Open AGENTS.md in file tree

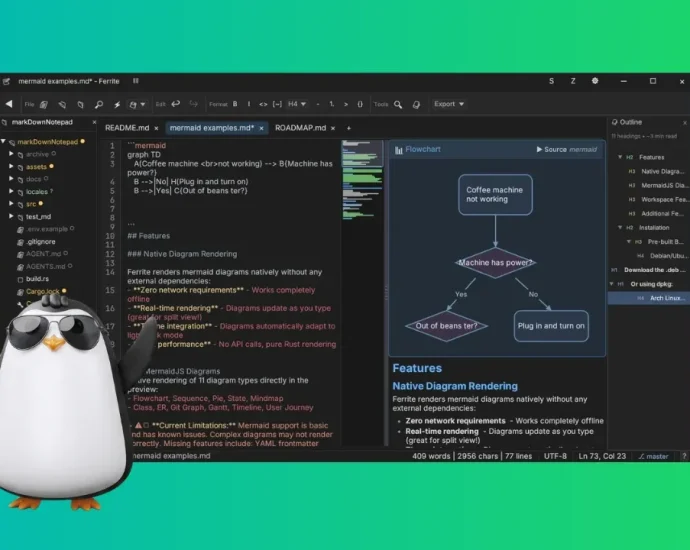click(44, 267)
